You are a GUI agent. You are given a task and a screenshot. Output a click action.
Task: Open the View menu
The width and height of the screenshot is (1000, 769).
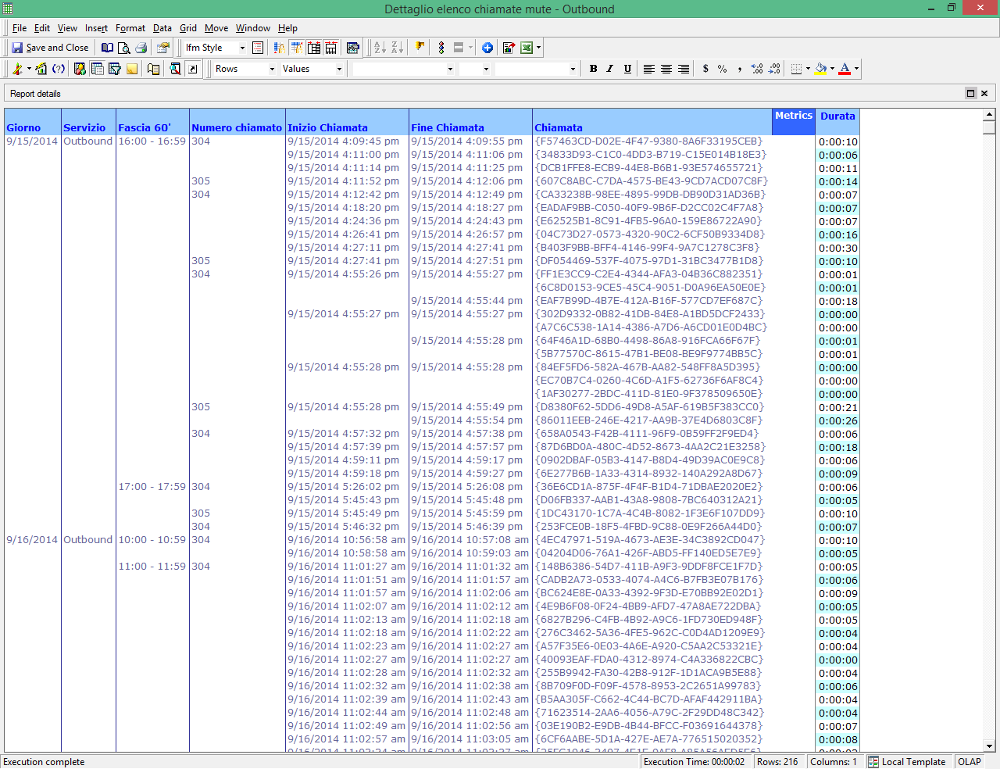tap(67, 28)
